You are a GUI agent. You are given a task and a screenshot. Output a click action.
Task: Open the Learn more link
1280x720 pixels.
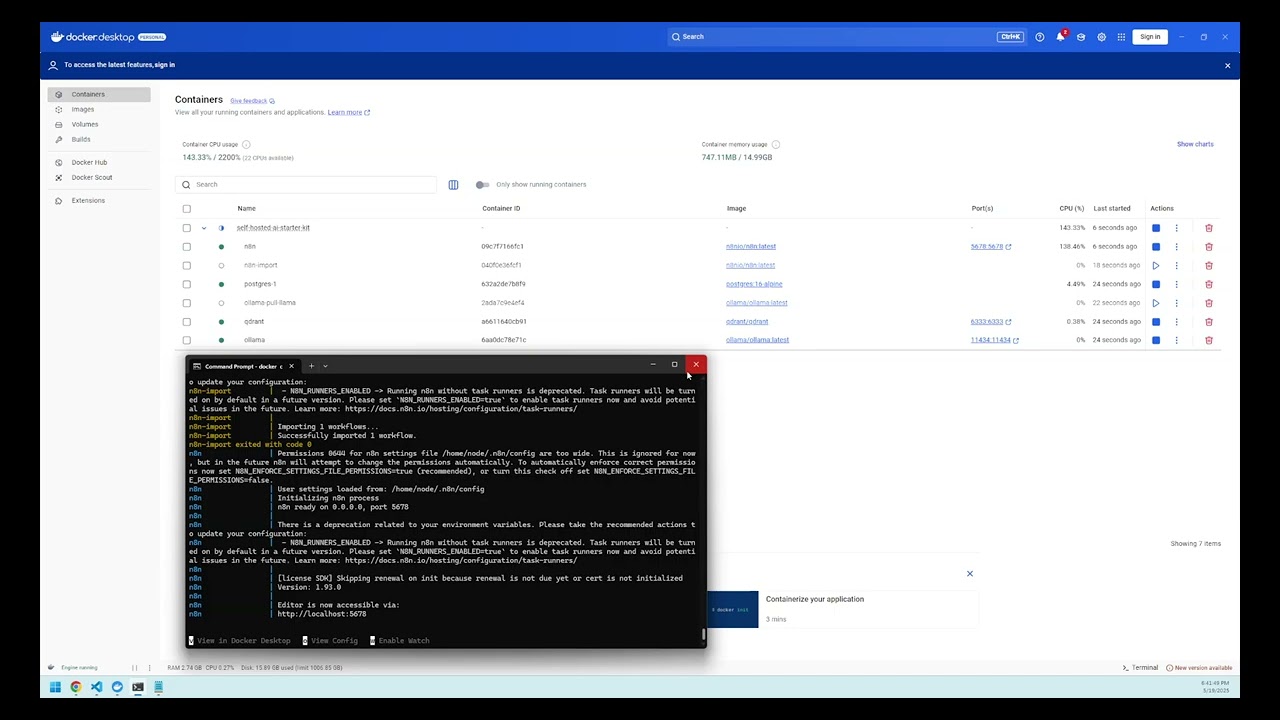[349, 112]
